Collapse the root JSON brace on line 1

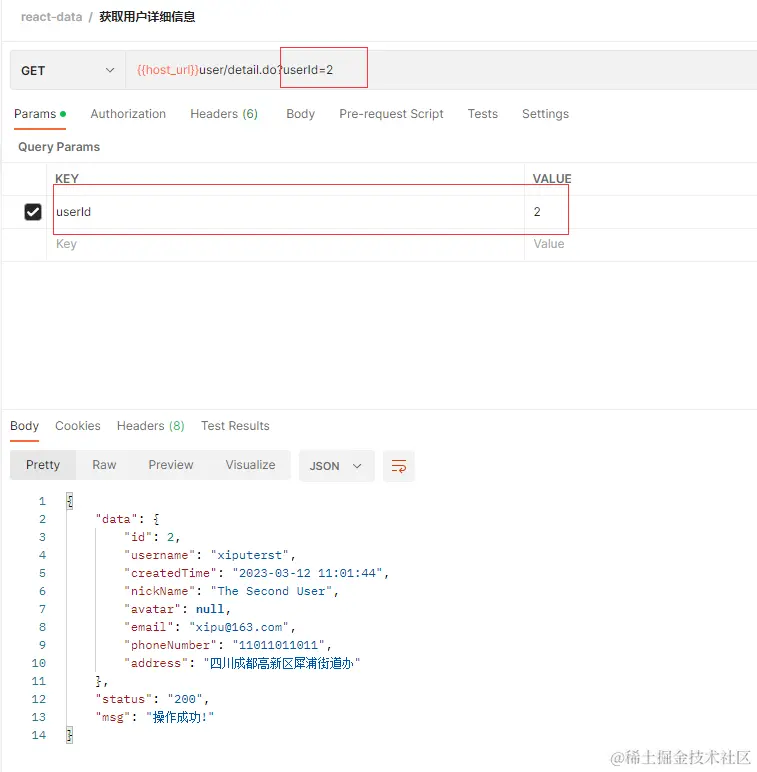coord(69,501)
